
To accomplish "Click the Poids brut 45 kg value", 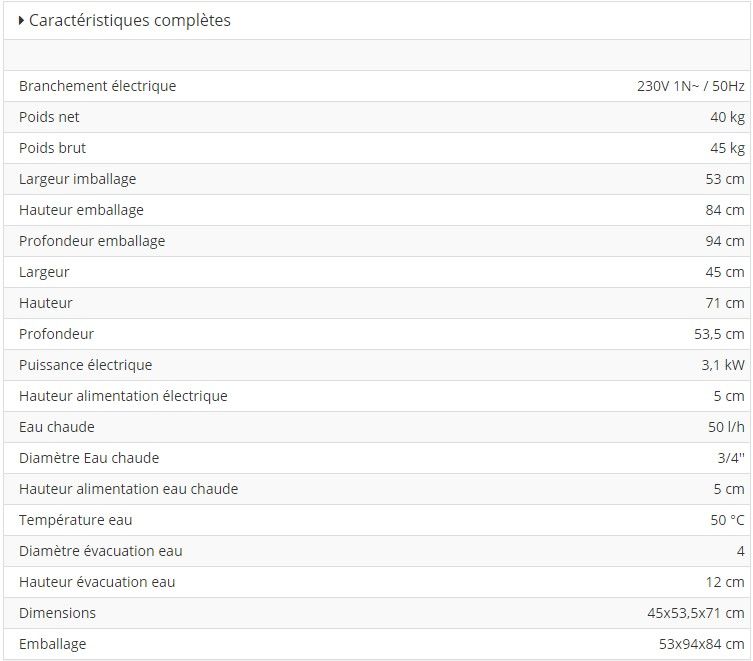I will [727, 148].
